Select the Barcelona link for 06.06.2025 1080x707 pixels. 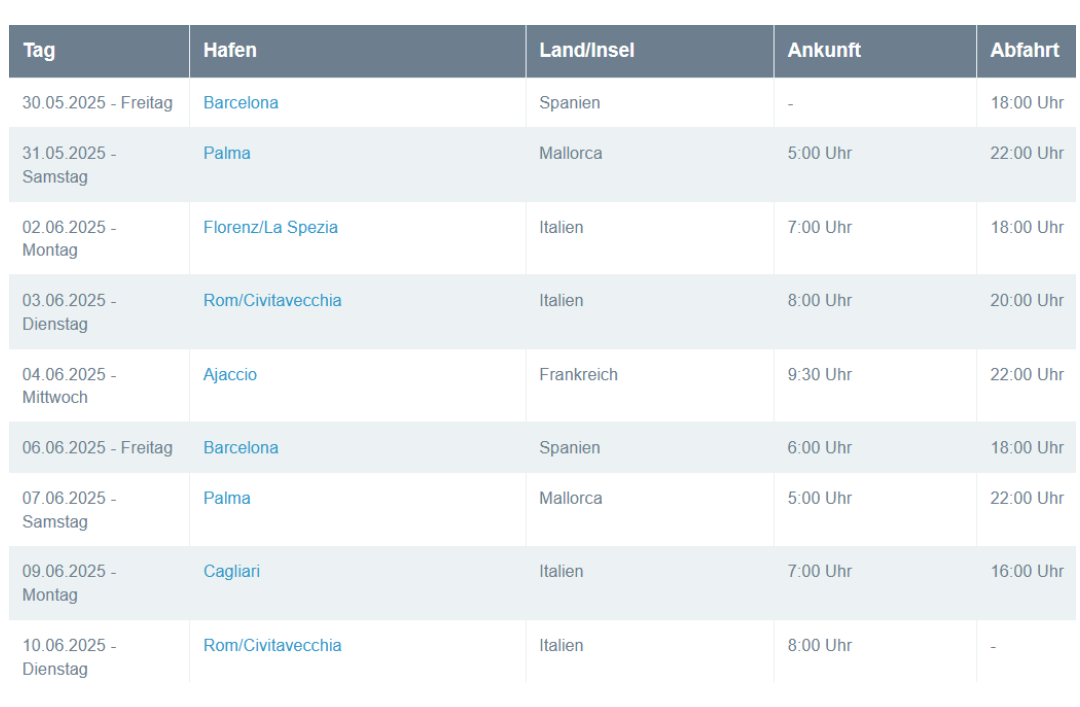click(240, 447)
